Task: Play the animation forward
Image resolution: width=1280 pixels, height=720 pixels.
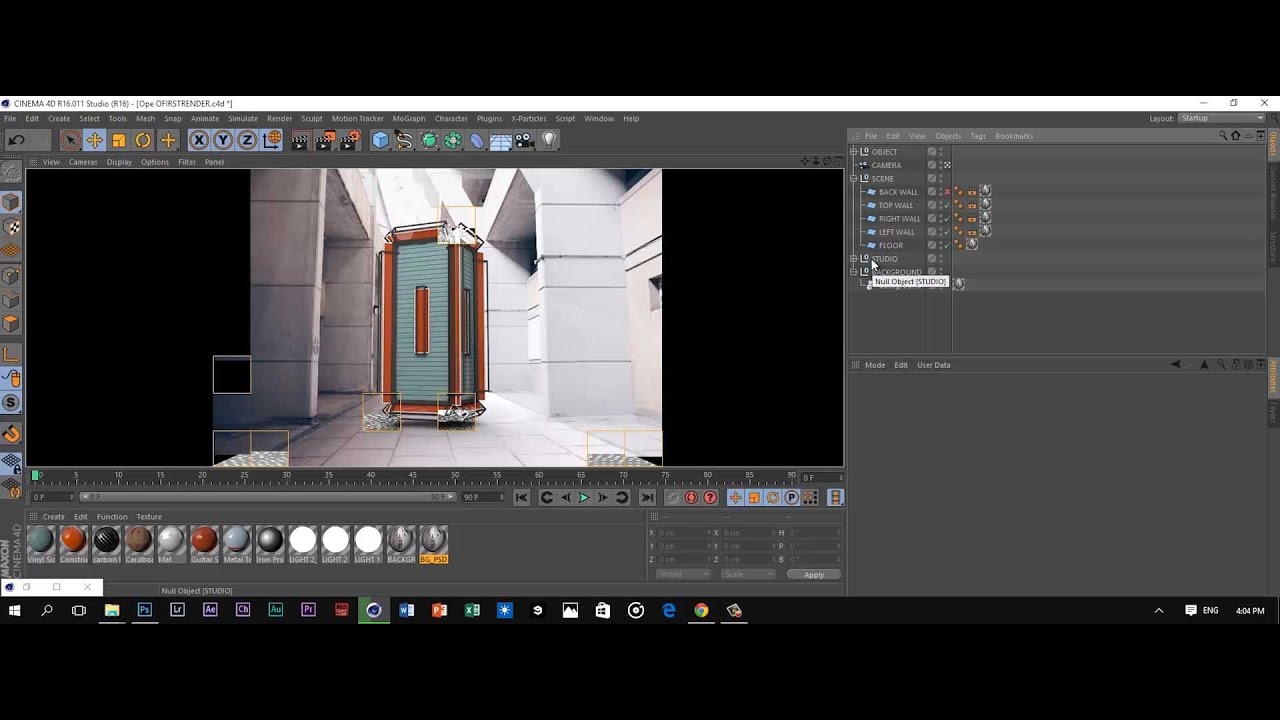Action: tap(584, 497)
